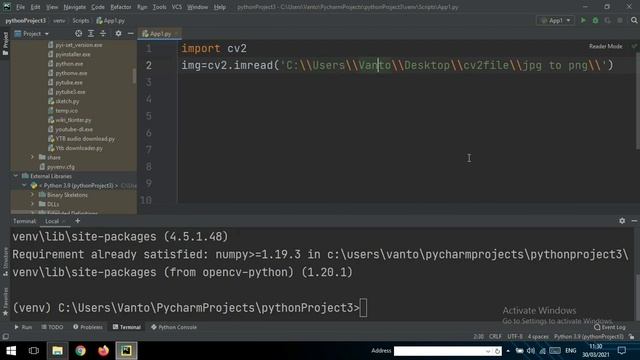Click the Terminal tool window button
This screenshot has width=640, height=360.
pyautogui.click(x=127, y=327)
